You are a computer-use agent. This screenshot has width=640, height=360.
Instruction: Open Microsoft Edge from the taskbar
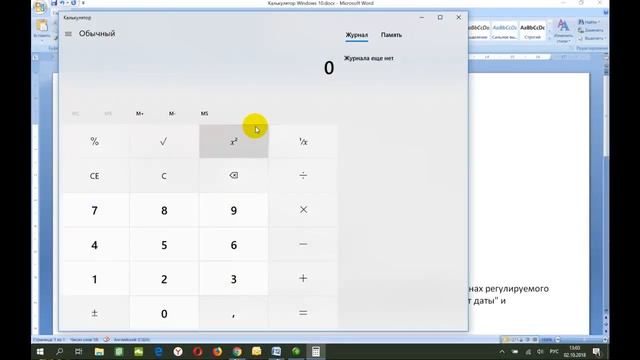coord(158,351)
